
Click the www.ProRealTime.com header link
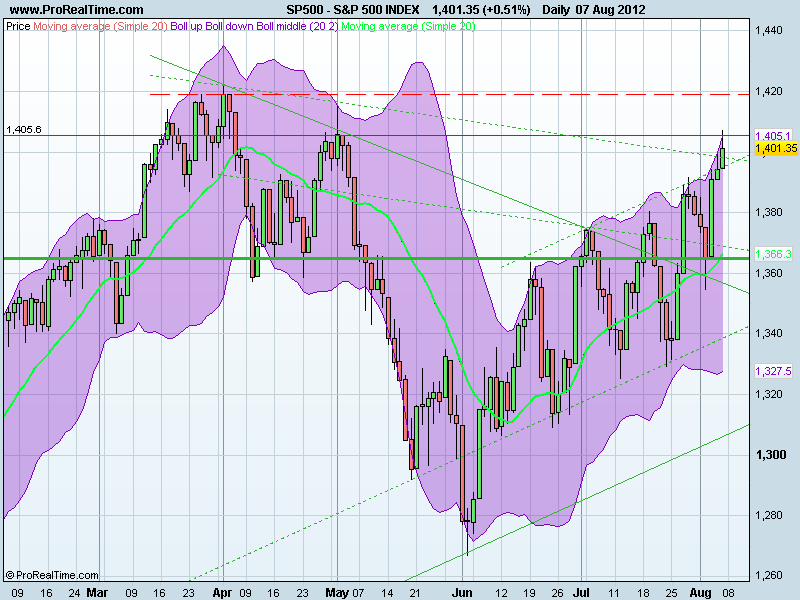(x=77, y=10)
